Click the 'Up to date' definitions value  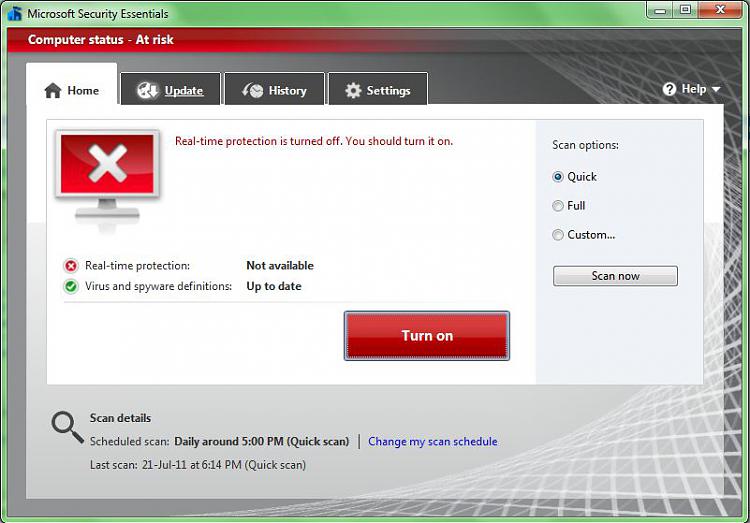coord(274,286)
